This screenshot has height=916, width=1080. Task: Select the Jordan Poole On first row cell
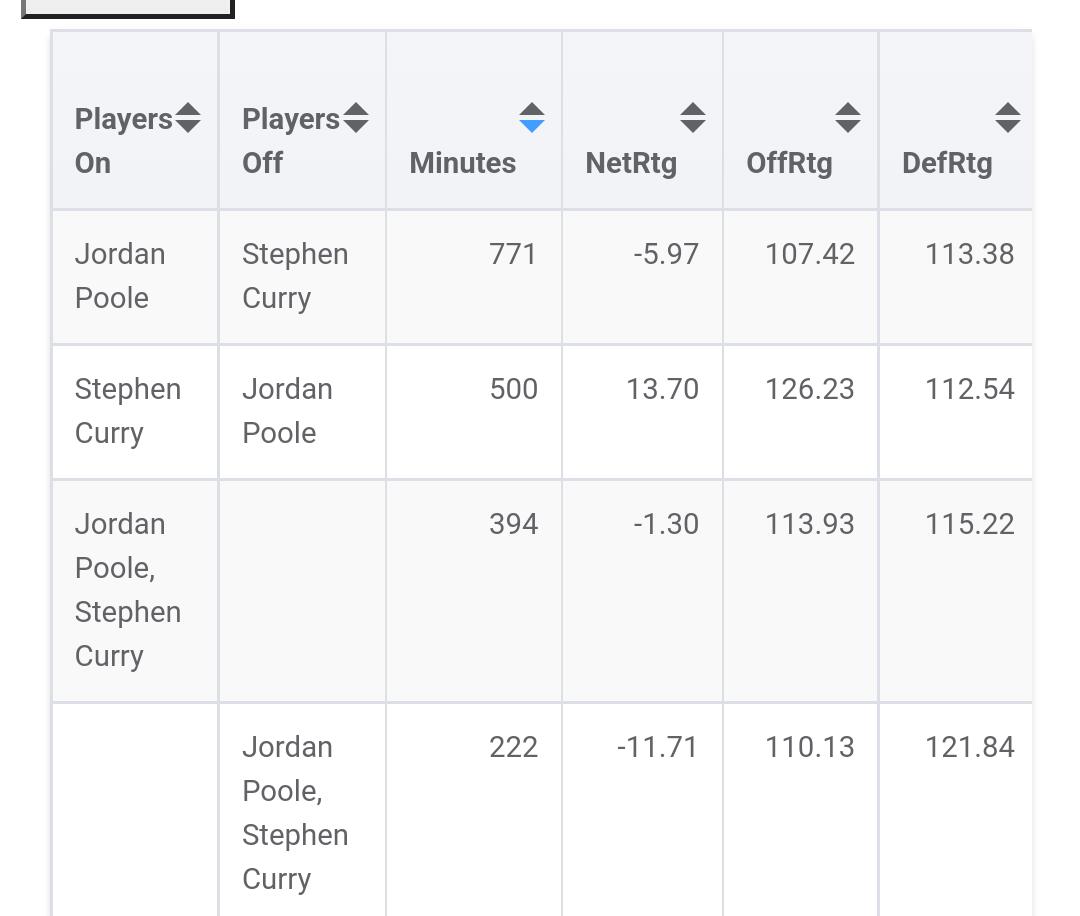[120, 276]
